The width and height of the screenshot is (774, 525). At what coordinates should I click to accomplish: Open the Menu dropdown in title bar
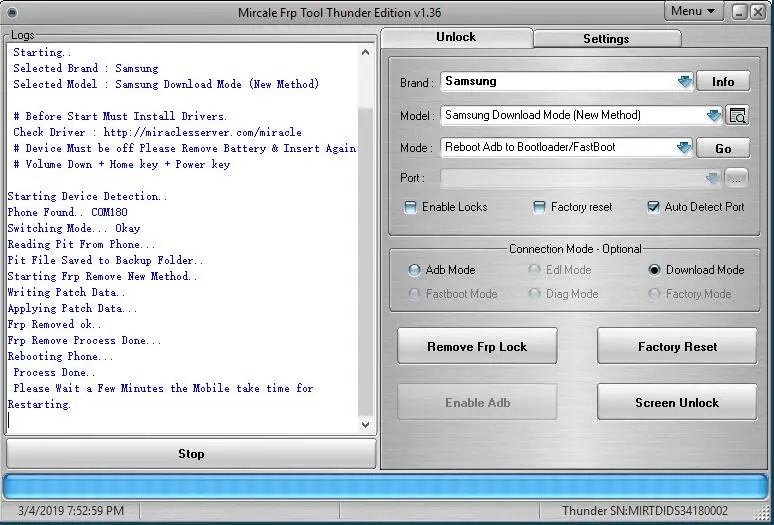tap(694, 11)
